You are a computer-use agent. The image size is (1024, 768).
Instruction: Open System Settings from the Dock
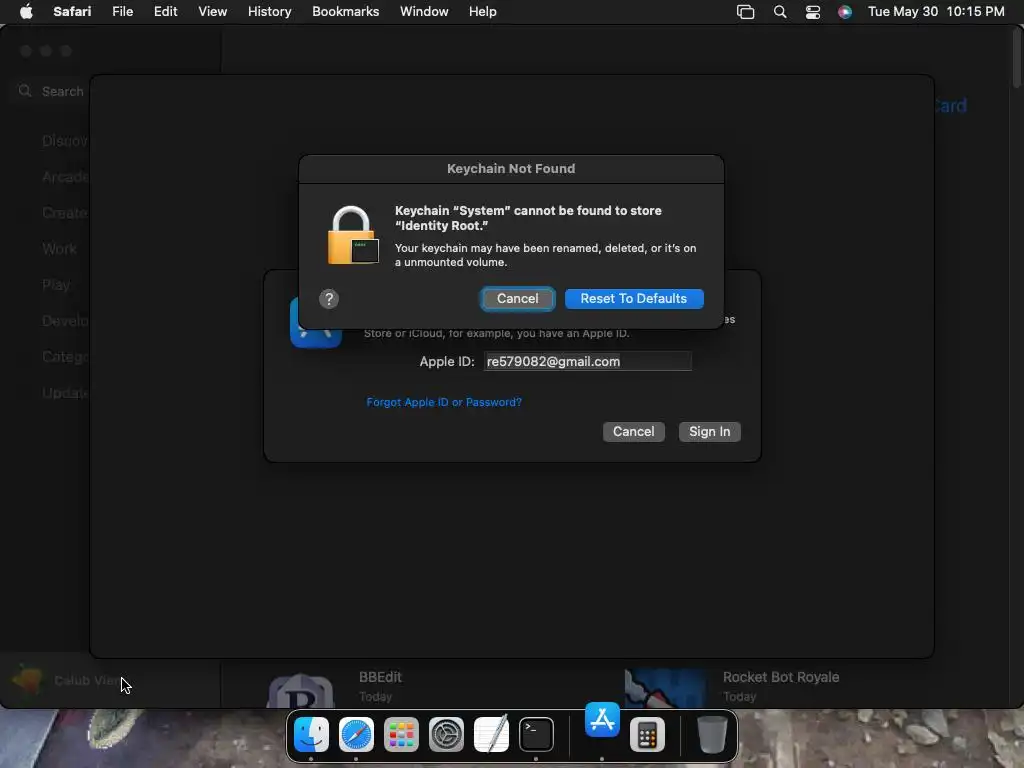click(x=446, y=735)
